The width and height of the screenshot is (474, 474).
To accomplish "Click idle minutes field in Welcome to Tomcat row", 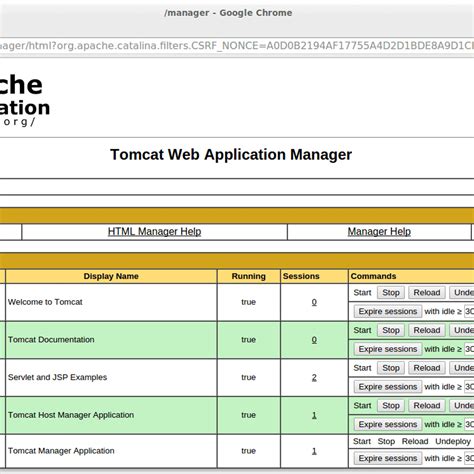I will pyautogui.click(x=469, y=311).
